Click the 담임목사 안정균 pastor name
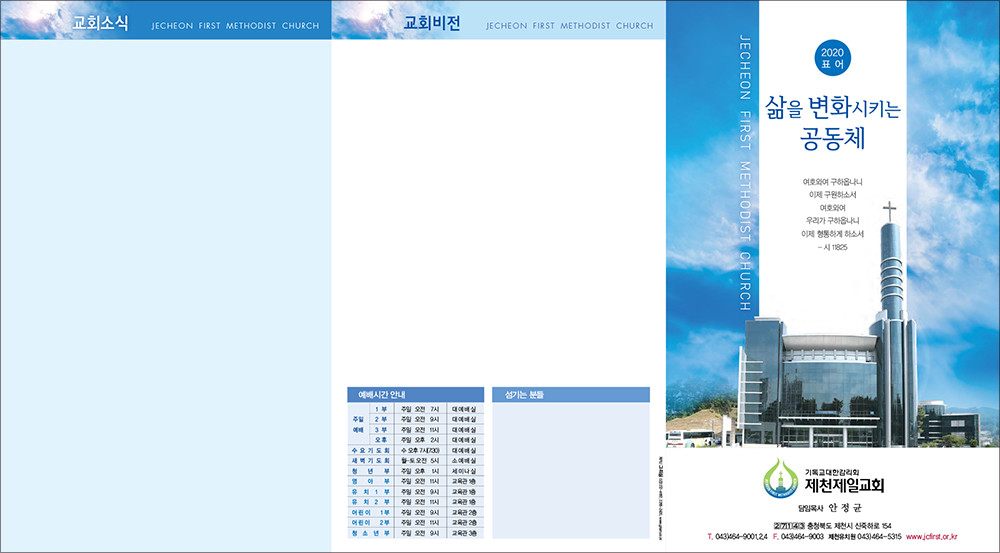 pyautogui.click(x=832, y=508)
